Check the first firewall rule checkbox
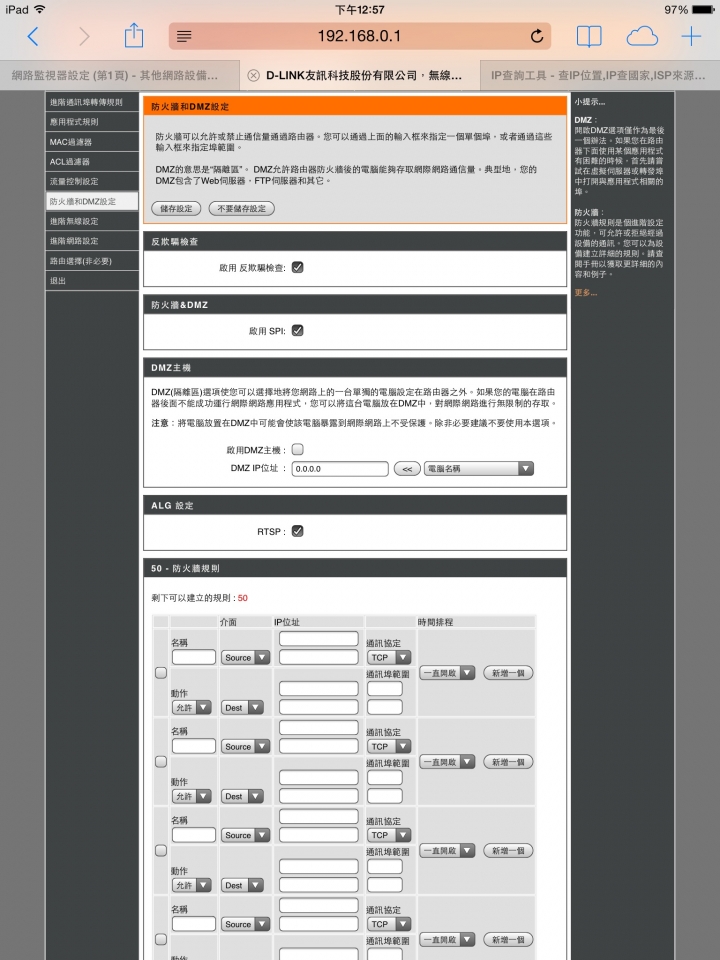 [161, 673]
